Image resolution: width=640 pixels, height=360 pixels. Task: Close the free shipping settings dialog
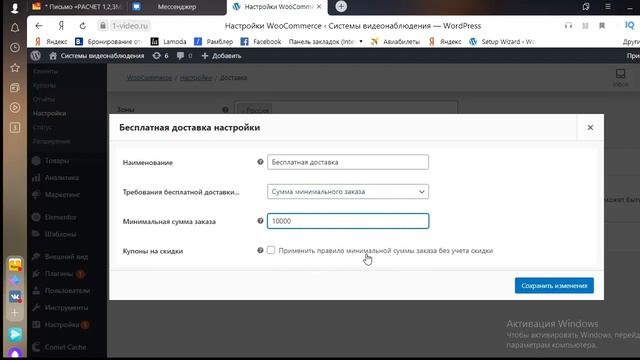pos(590,127)
